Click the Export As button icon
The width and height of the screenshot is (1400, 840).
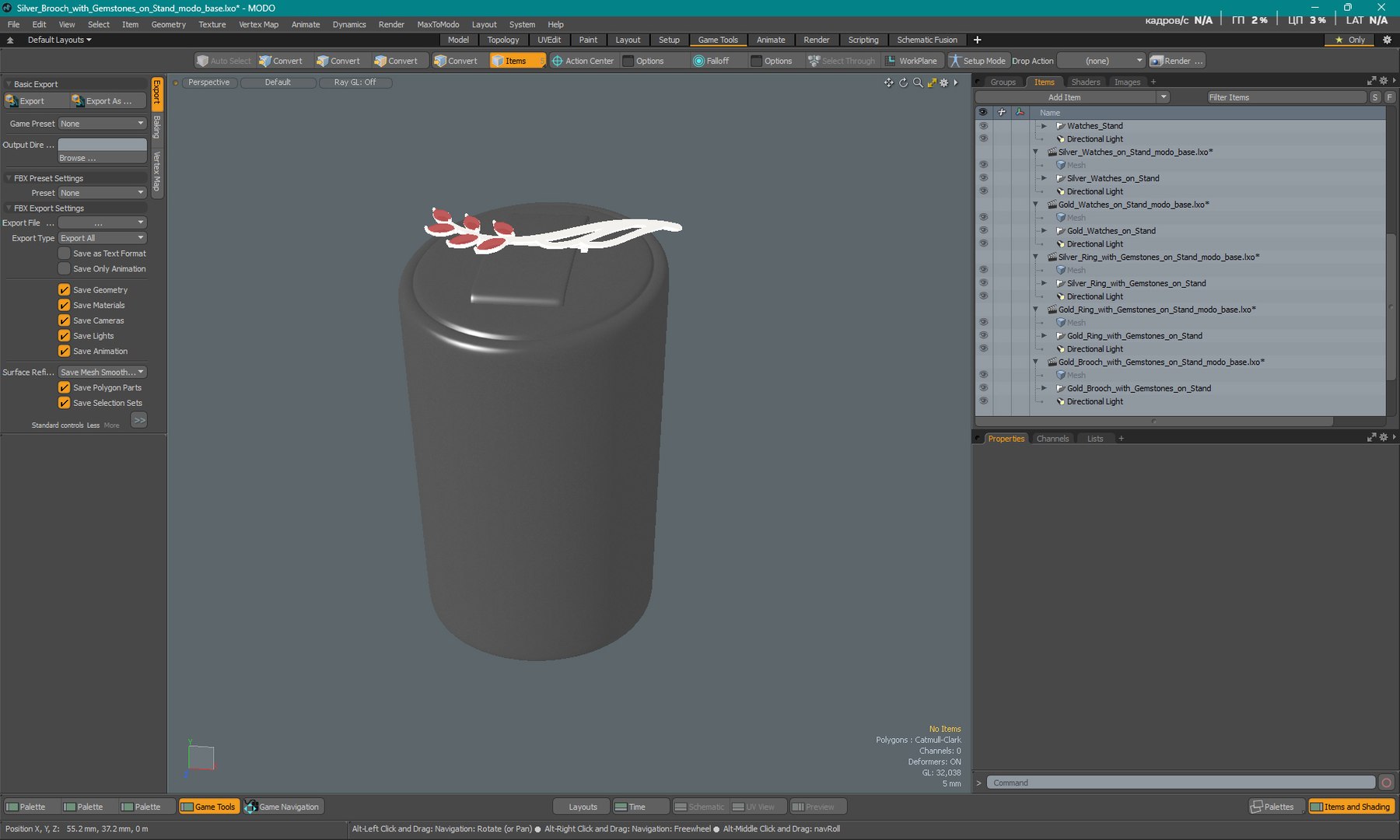78,101
